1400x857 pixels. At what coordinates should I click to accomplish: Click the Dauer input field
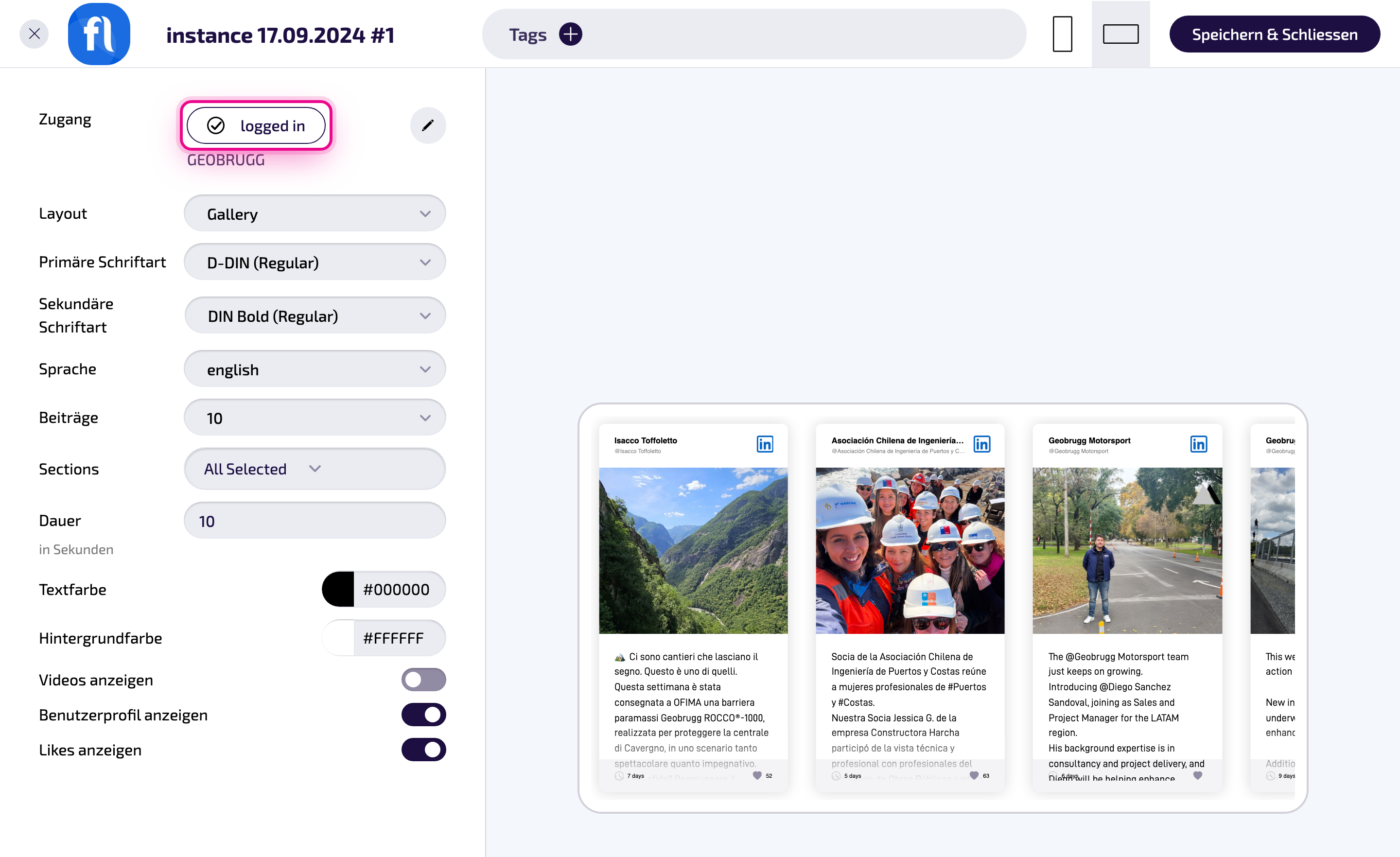pyautogui.click(x=315, y=521)
